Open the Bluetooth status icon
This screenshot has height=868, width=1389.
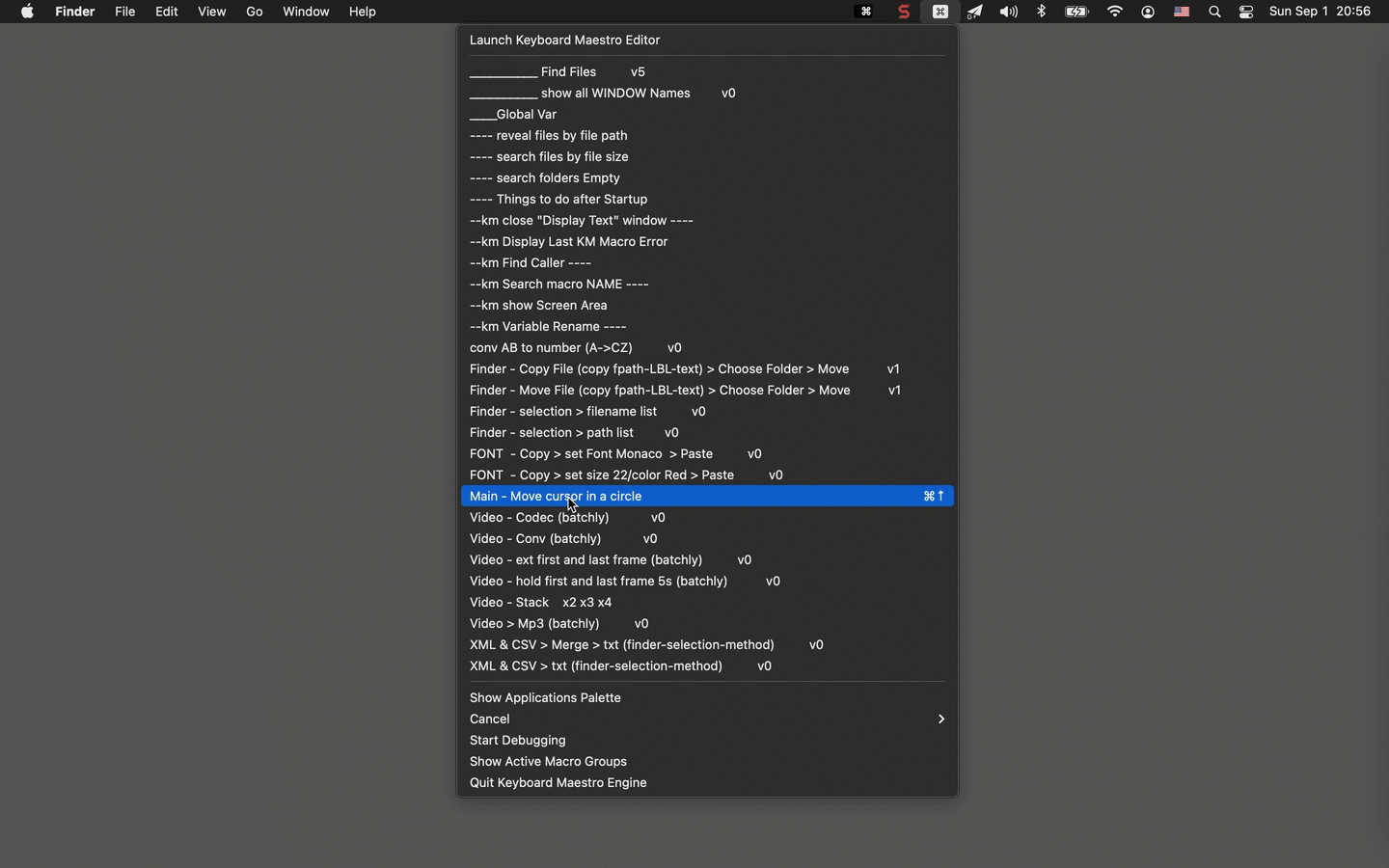pos(1042,12)
